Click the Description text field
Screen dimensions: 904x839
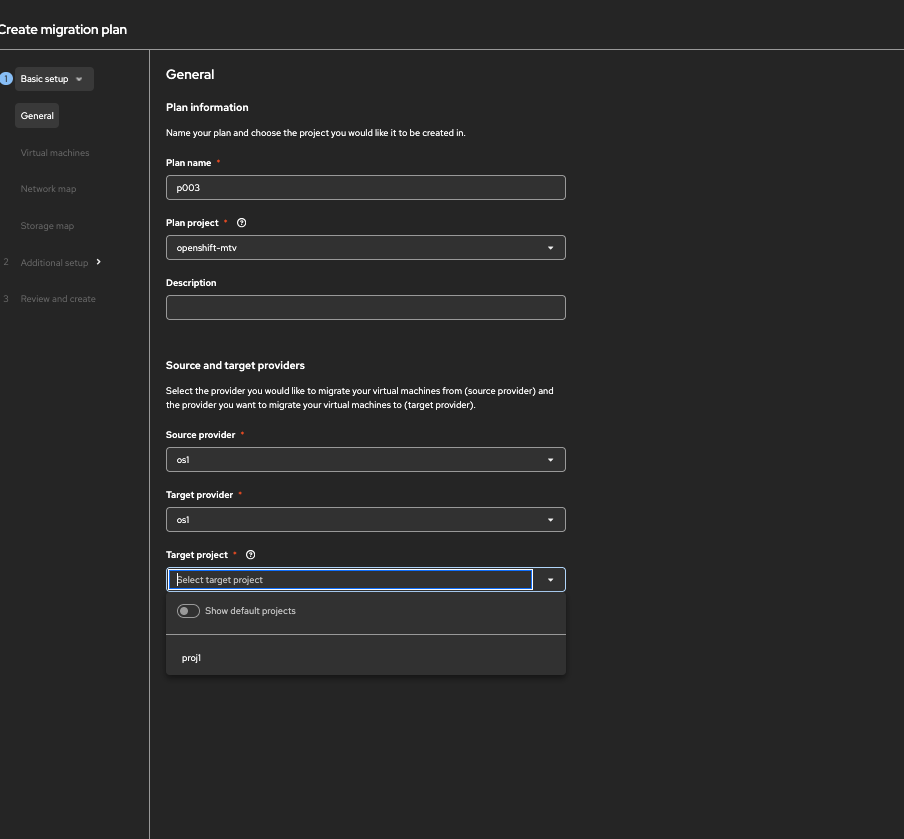365,308
